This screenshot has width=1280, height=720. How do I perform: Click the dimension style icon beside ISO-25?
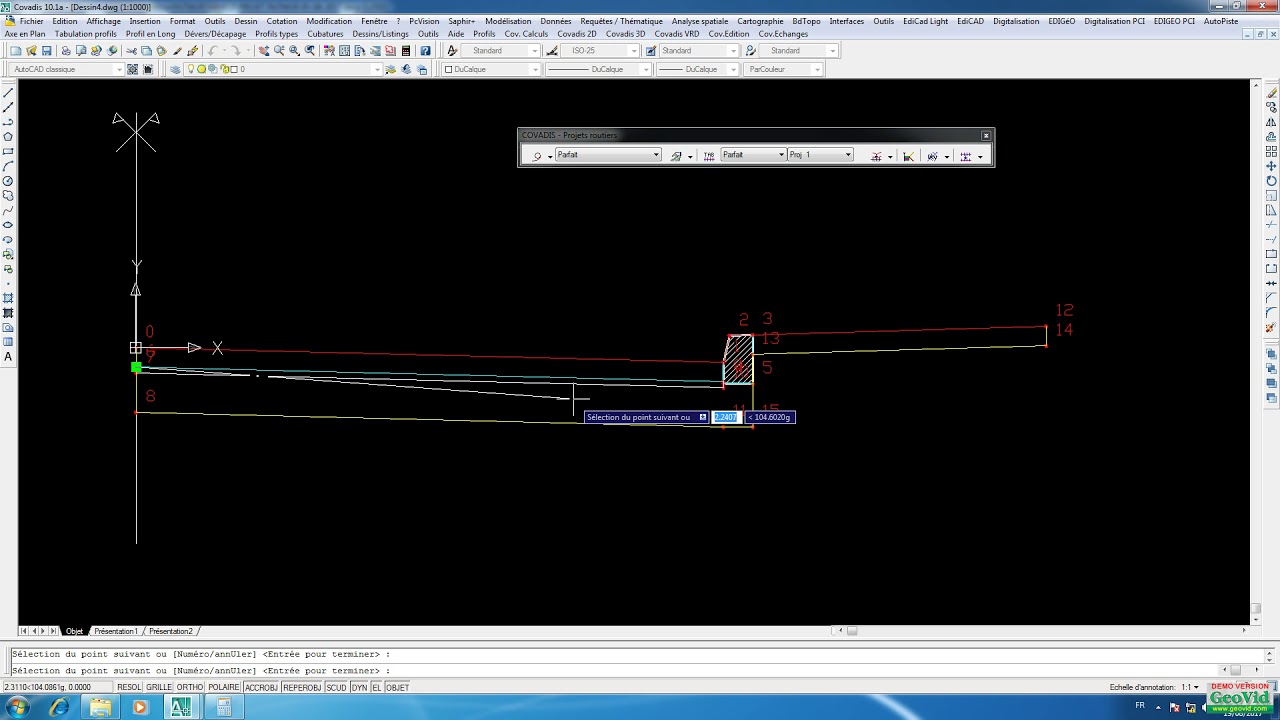coord(552,51)
